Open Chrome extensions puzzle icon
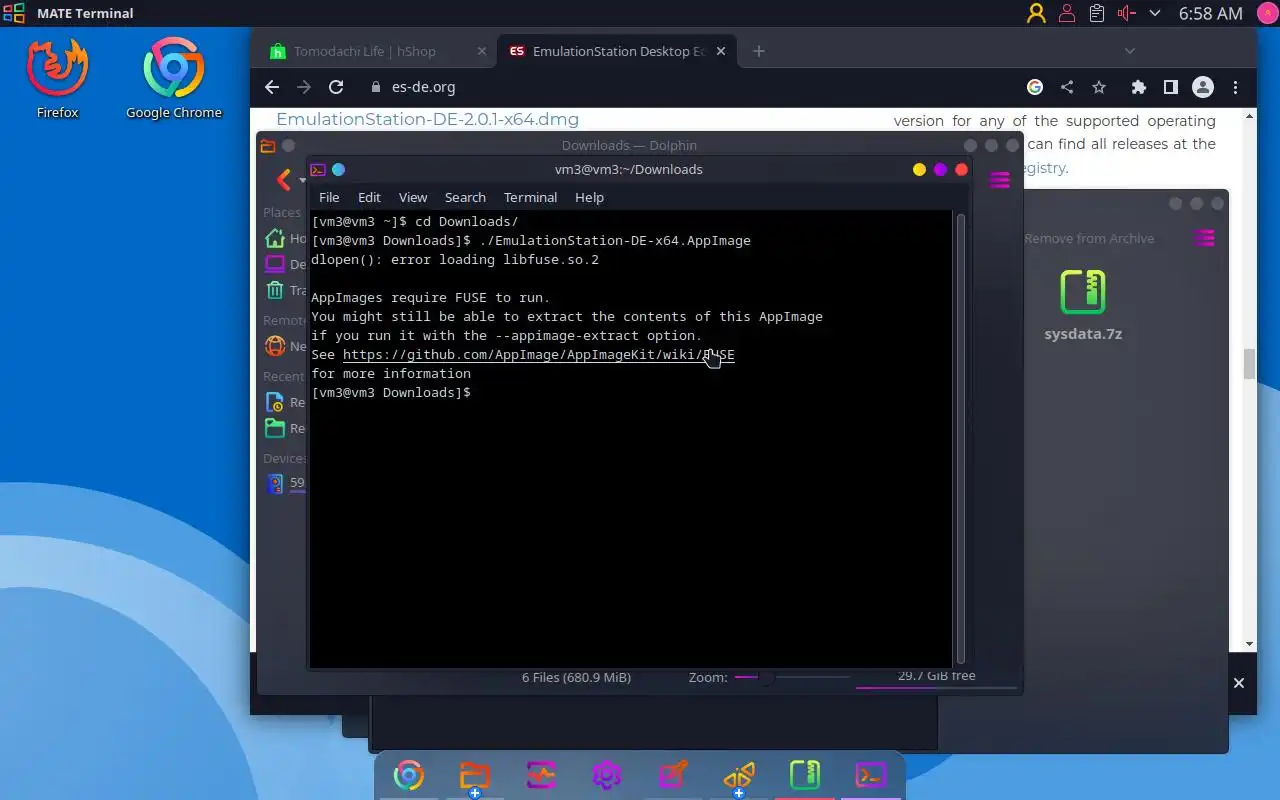Image resolution: width=1280 pixels, height=800 pixels. coord(1138,87)
